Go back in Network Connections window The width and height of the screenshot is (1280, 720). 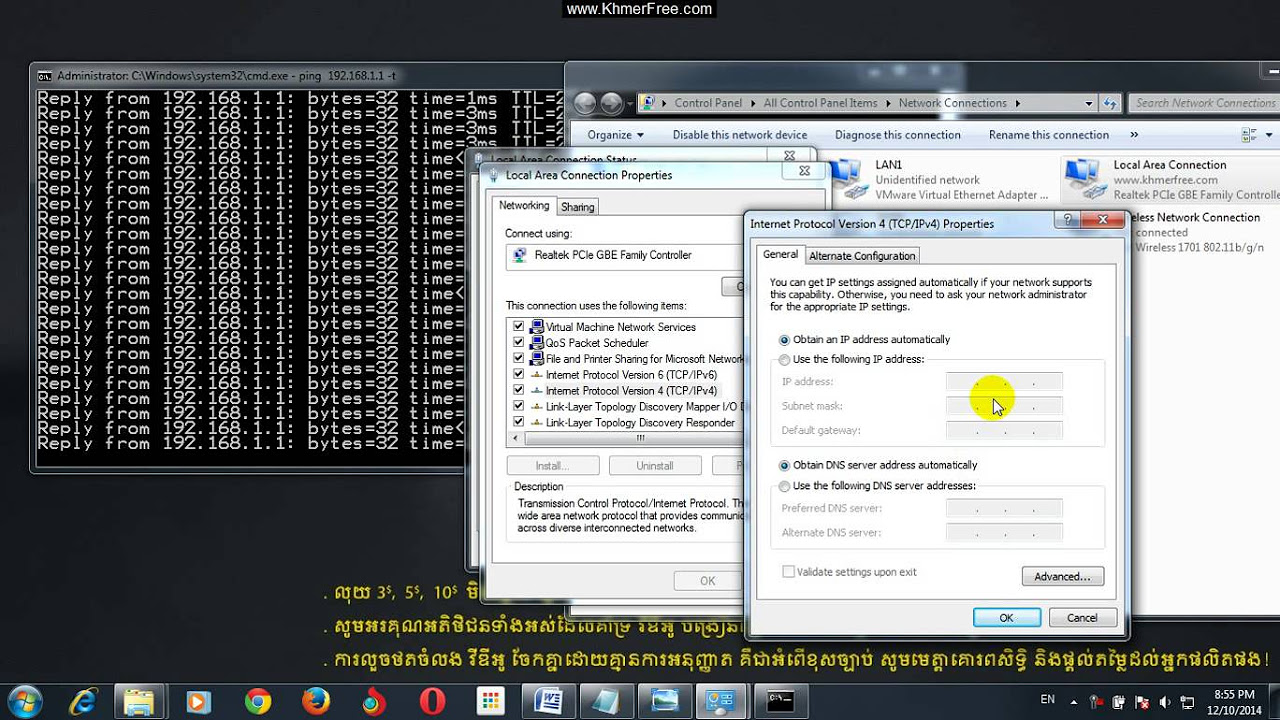585,103
